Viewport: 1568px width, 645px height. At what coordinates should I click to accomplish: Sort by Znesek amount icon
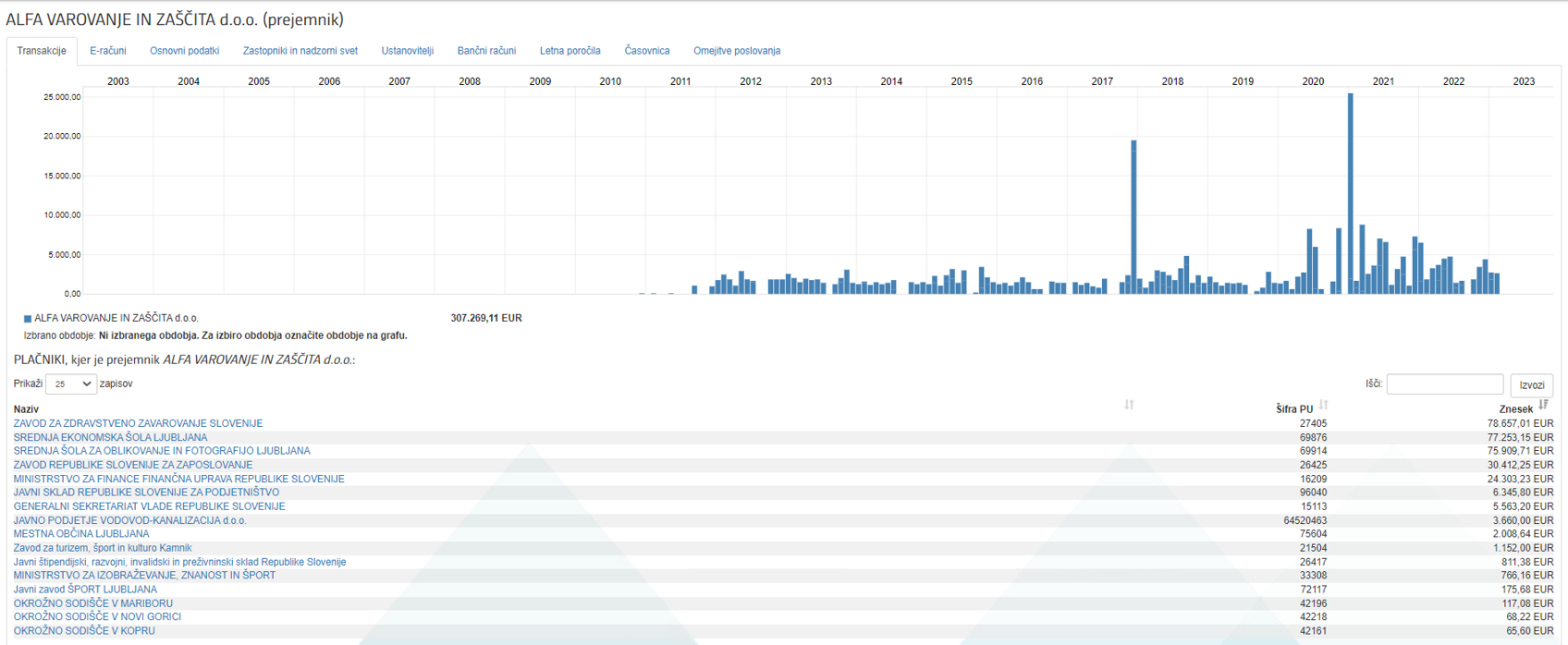pyautogui.click(x=1543, y=405)
